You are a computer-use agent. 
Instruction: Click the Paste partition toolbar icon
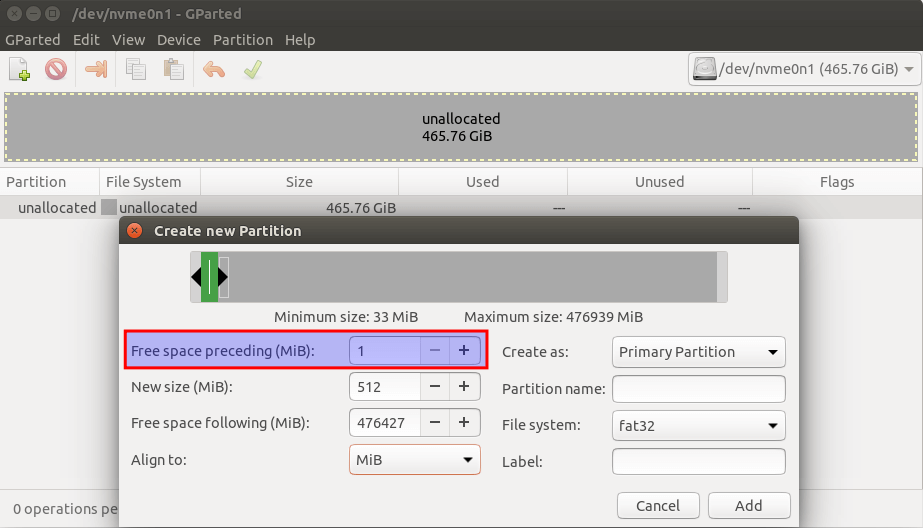[x=174, y=70]
